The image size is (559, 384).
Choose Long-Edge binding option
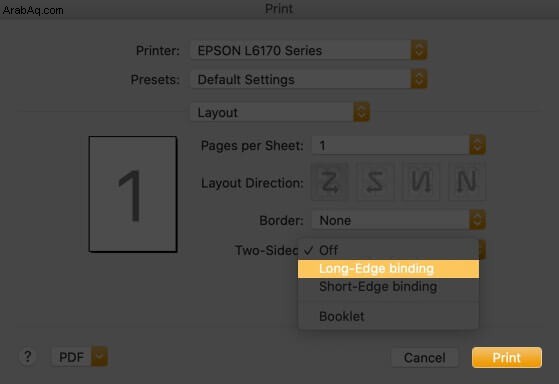(388, 269)
